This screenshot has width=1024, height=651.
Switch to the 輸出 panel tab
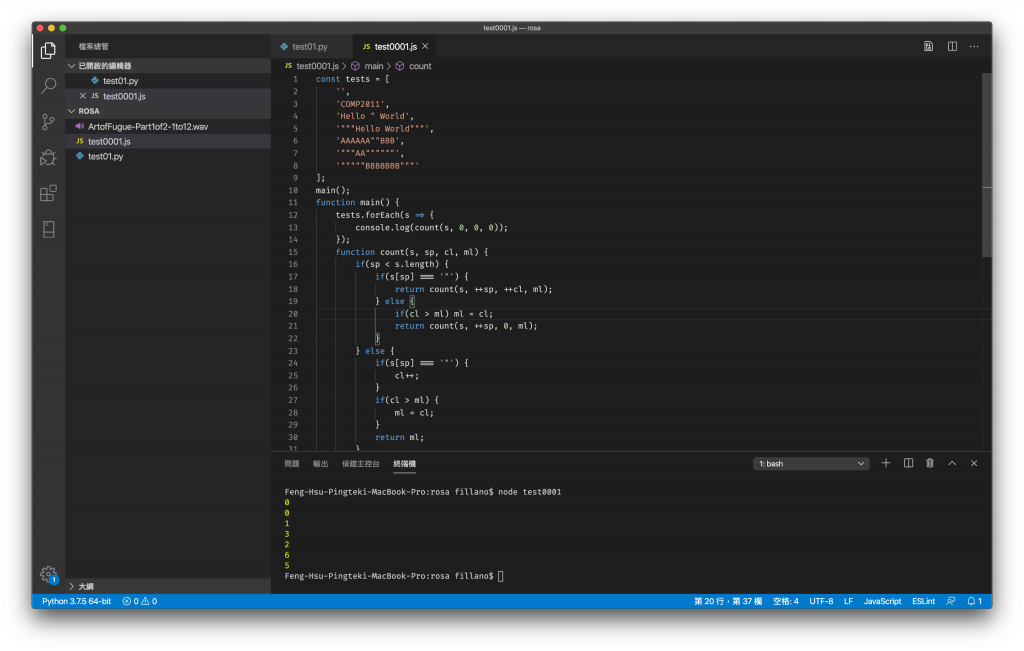click(320, 464)
